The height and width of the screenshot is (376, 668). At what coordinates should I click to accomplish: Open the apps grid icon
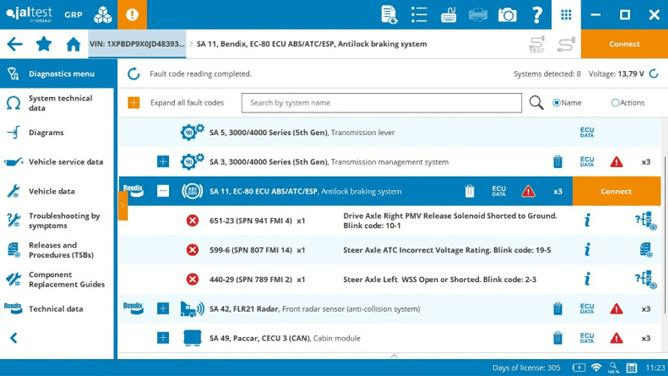point(566,15)
